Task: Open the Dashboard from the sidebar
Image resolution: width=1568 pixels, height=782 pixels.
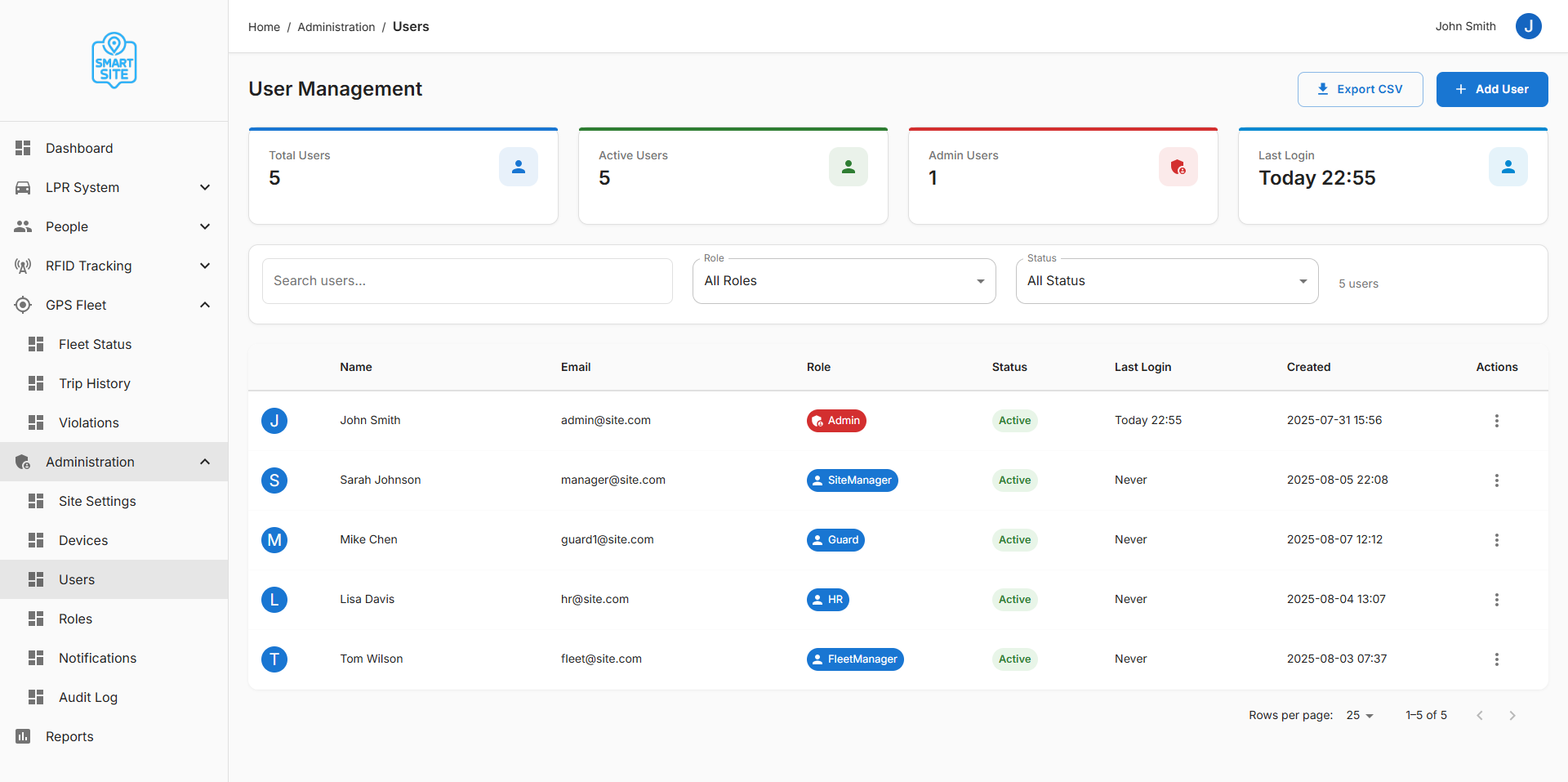Action: pos(79,148)
